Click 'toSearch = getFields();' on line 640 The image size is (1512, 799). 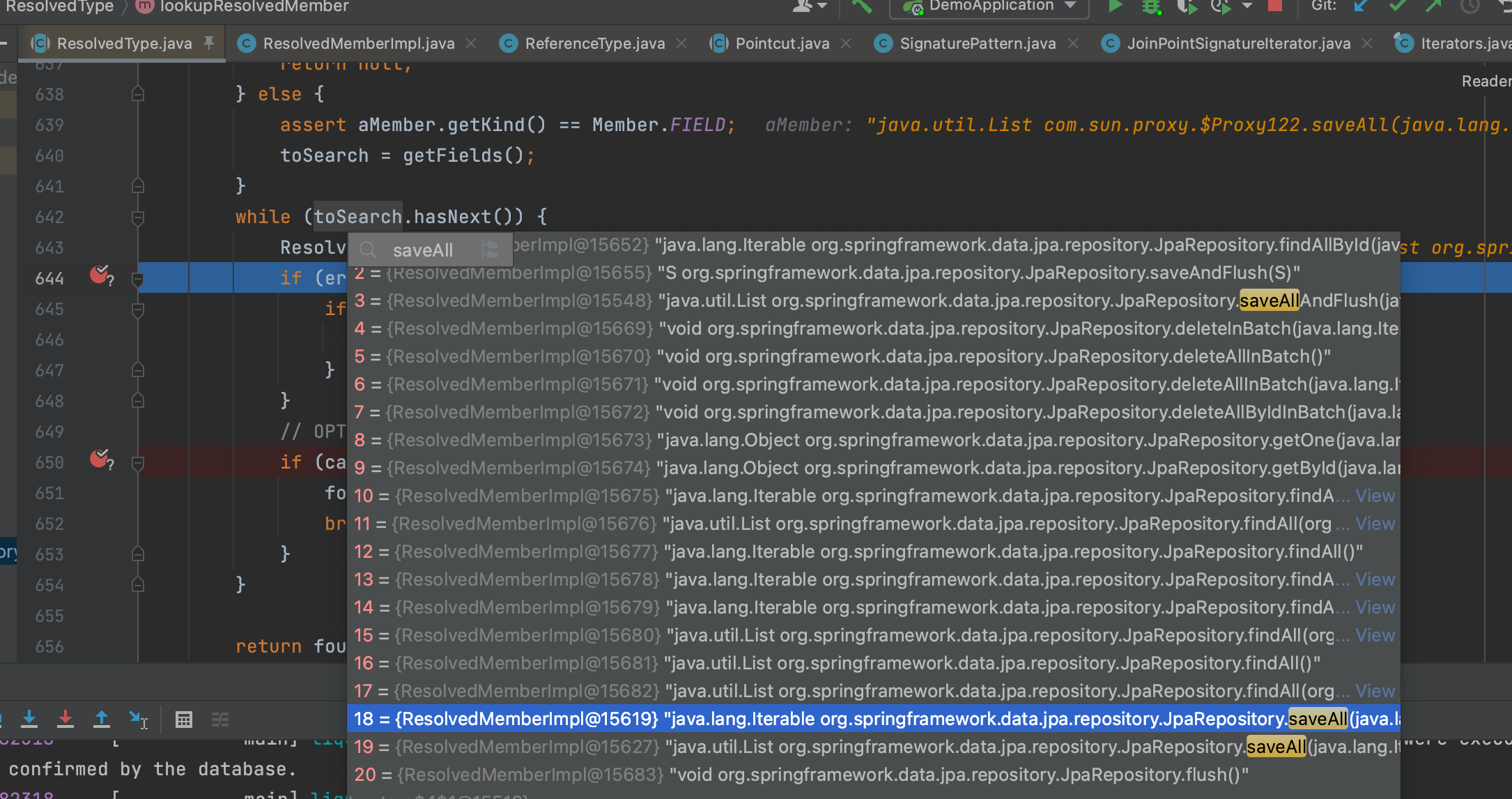(408, 155)
